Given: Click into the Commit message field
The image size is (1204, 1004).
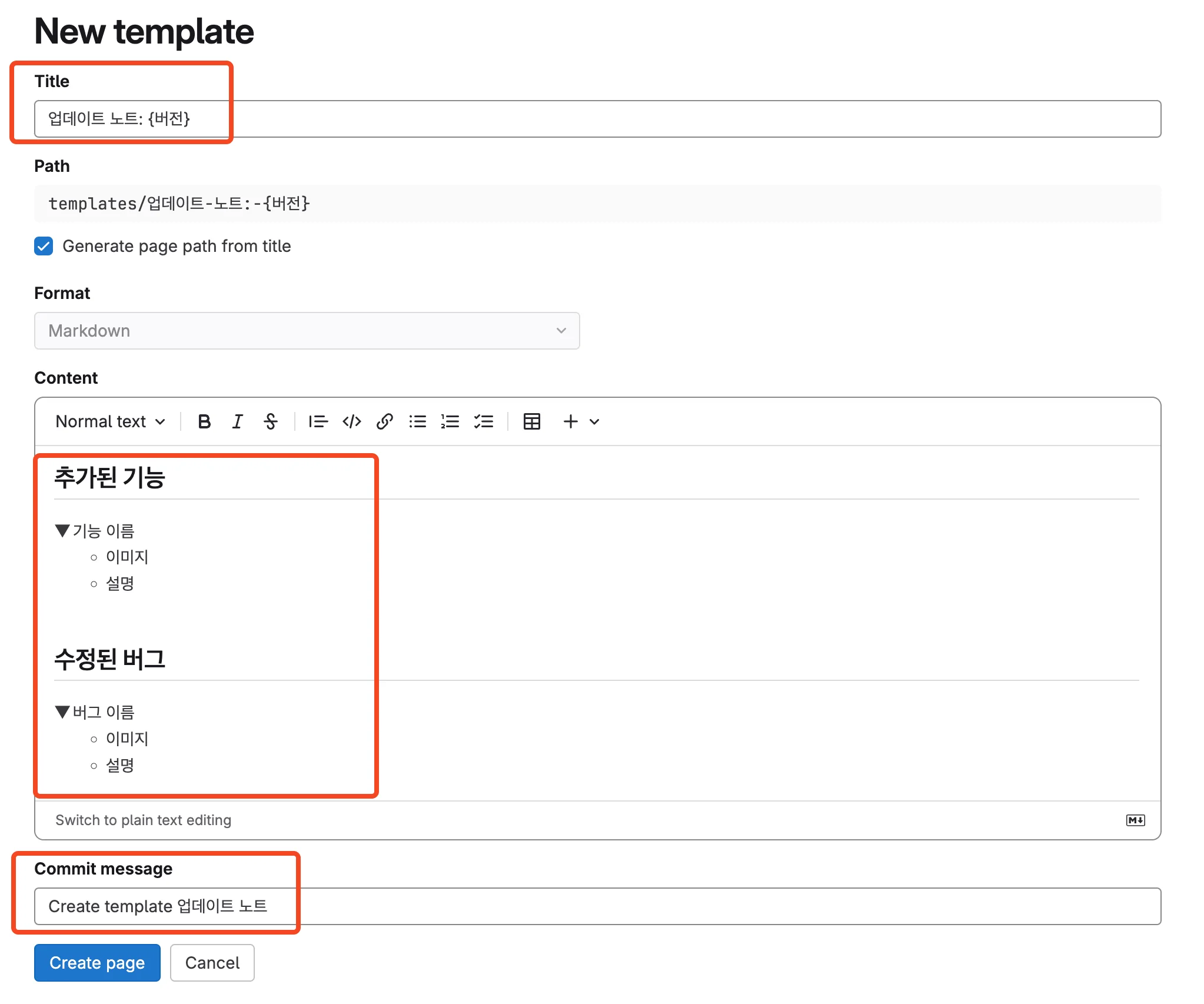Looking at the screenshot, I should [x=597, y=906].
